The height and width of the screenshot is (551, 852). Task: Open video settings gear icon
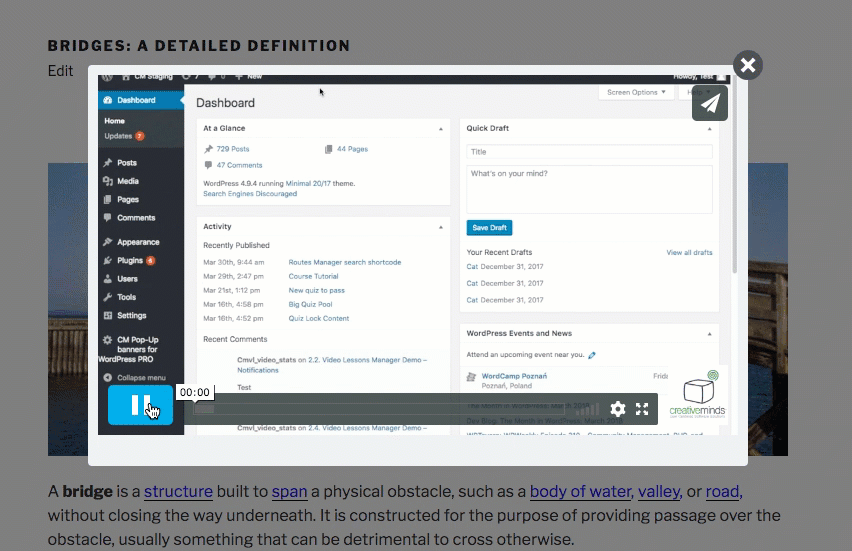pyautogui.click(x=618, y=409)
